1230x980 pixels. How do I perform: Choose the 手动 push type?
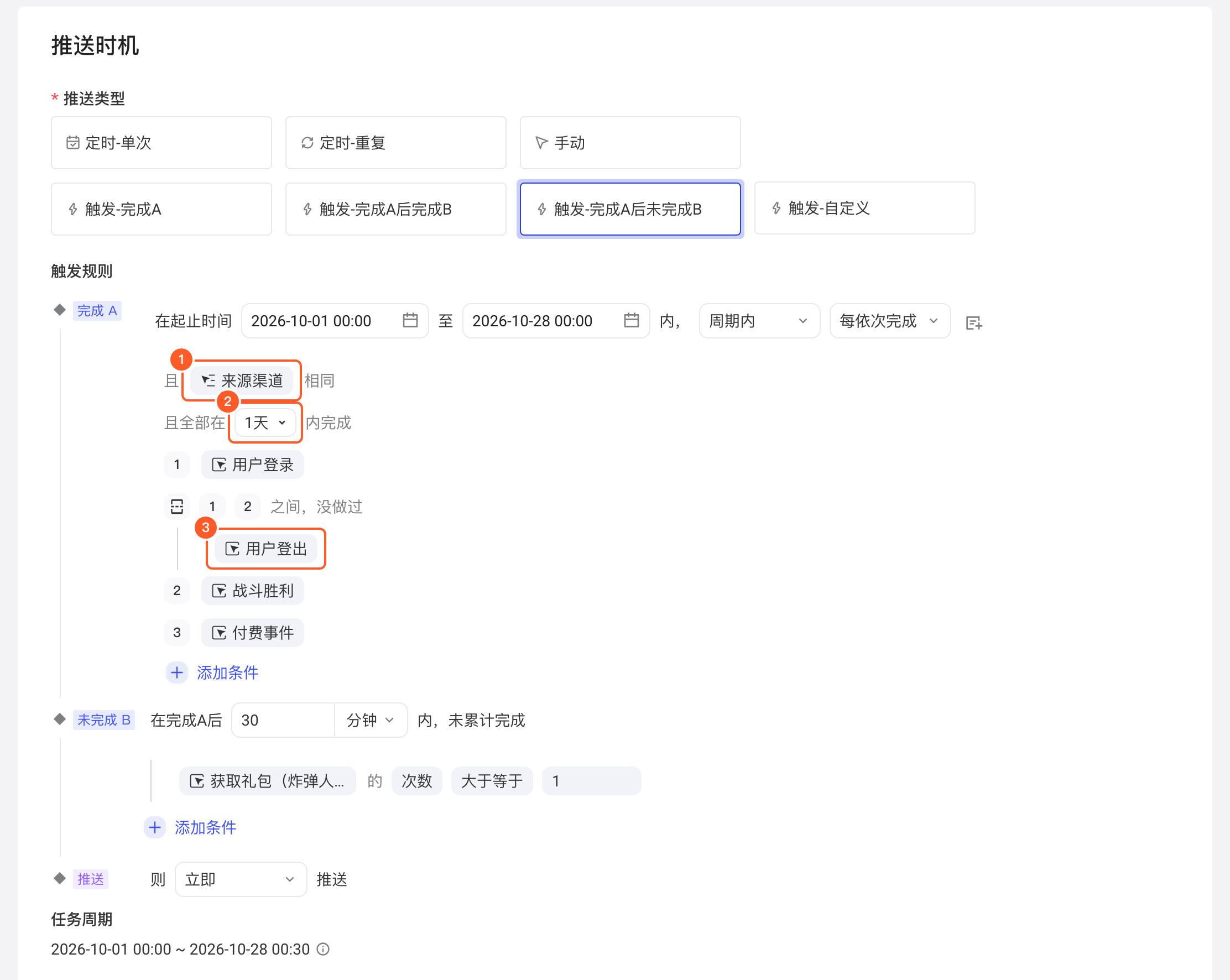pos(630,143)
